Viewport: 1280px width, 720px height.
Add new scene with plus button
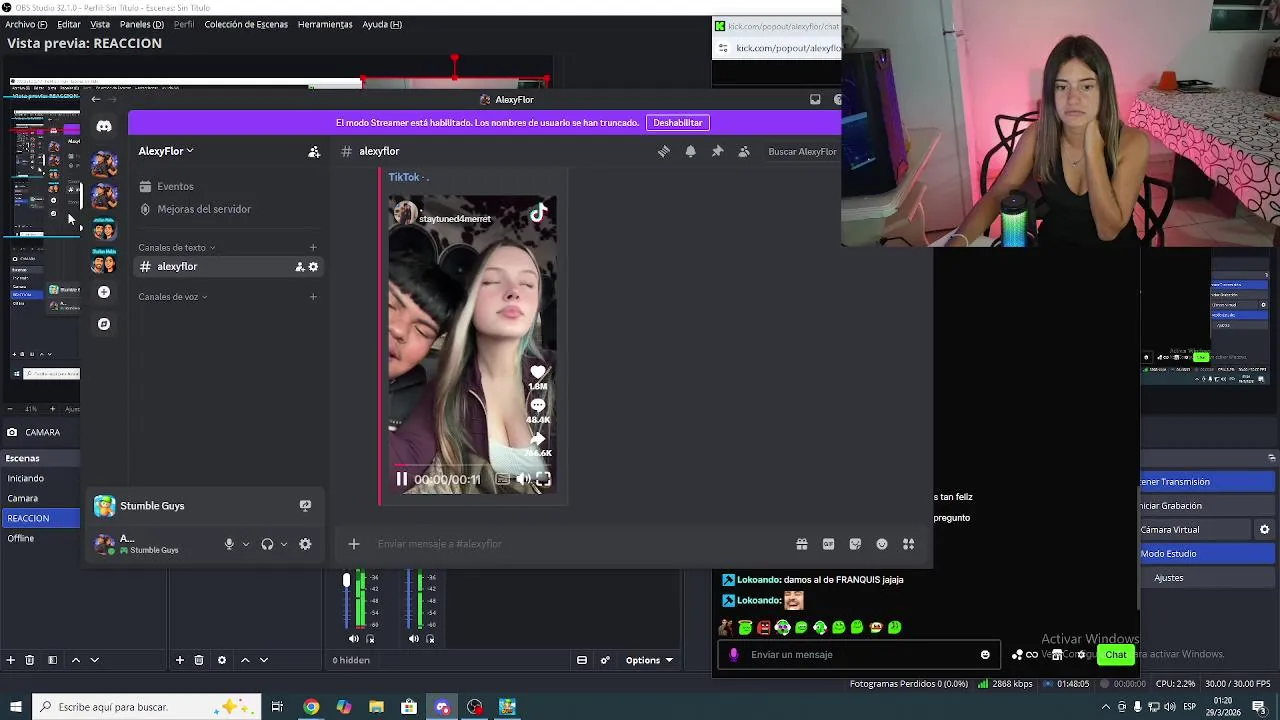coord(10,660)
